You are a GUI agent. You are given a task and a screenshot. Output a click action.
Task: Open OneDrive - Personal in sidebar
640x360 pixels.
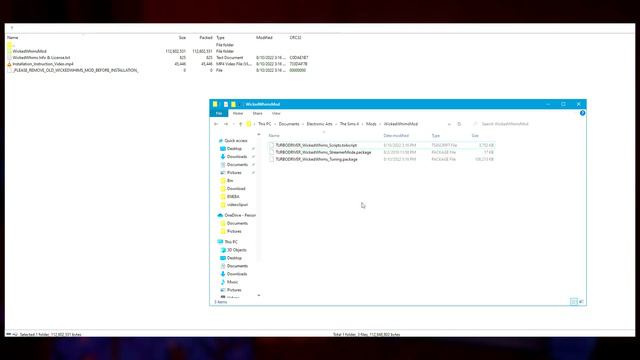[x=240, y=215]
